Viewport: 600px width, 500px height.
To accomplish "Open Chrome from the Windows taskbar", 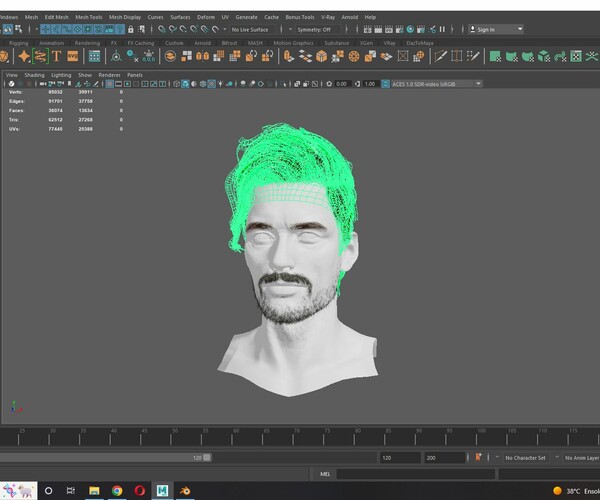I will (x=117, y=490).
